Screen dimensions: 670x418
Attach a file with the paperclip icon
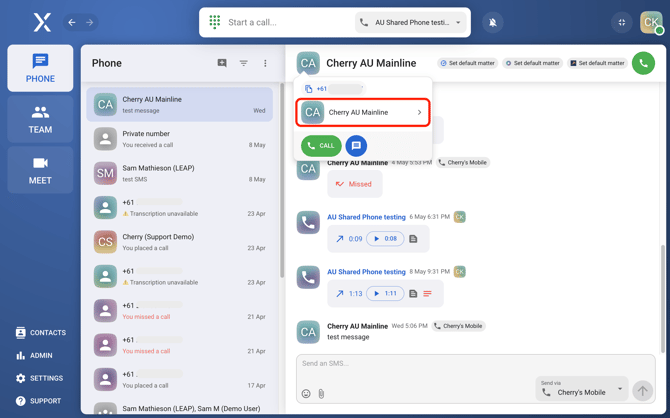[321, 393]
